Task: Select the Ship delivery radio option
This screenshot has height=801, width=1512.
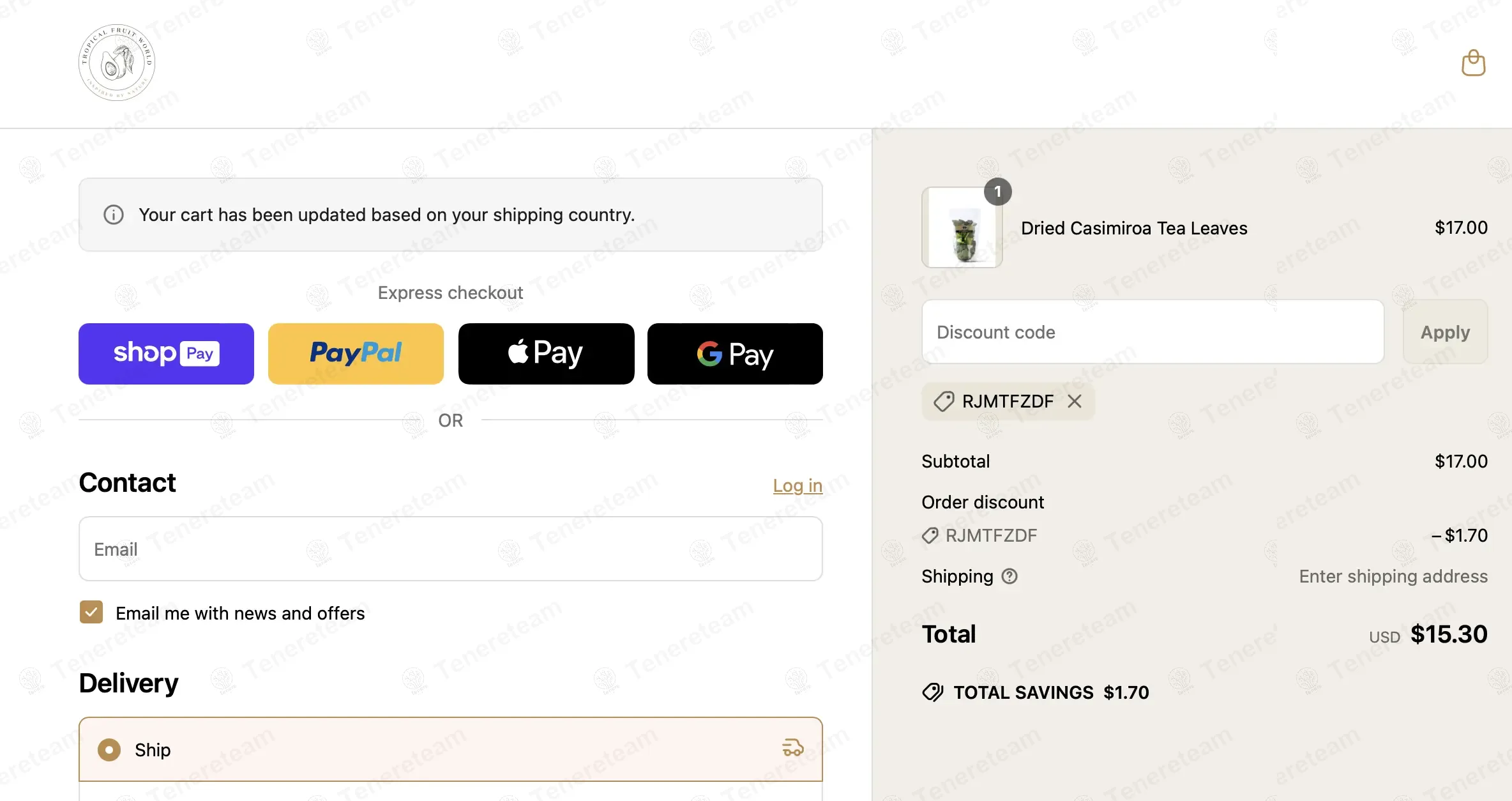Action: [x=109, y=749]
